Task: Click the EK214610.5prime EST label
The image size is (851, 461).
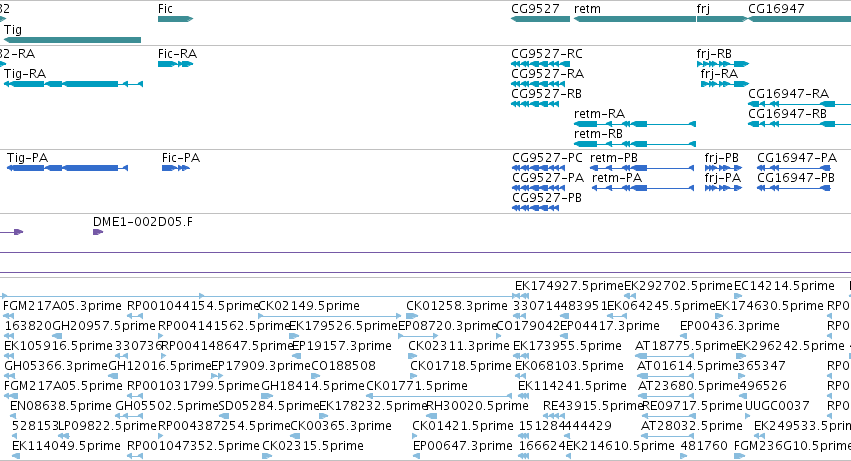Action: pyautogui.click(x=620, y=447)
